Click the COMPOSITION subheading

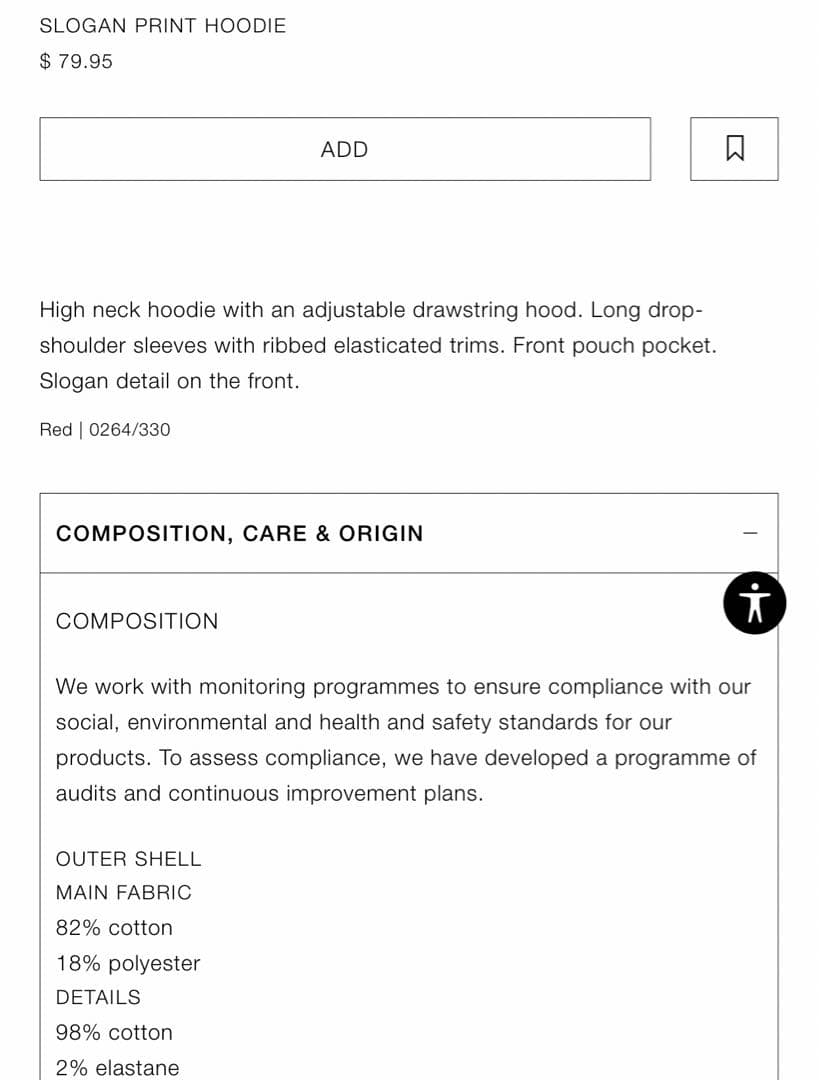137,621
